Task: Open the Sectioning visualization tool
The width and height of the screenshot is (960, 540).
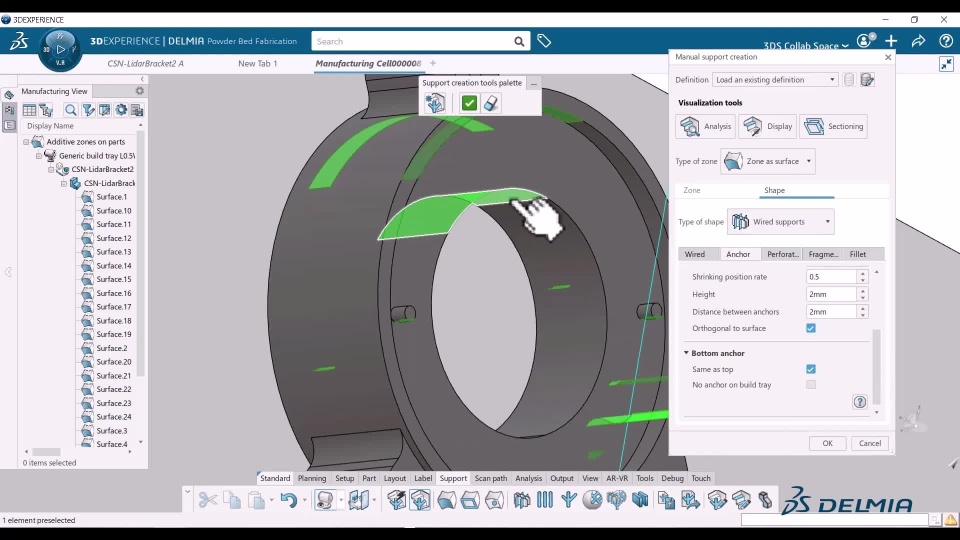Action: (833, 126)
